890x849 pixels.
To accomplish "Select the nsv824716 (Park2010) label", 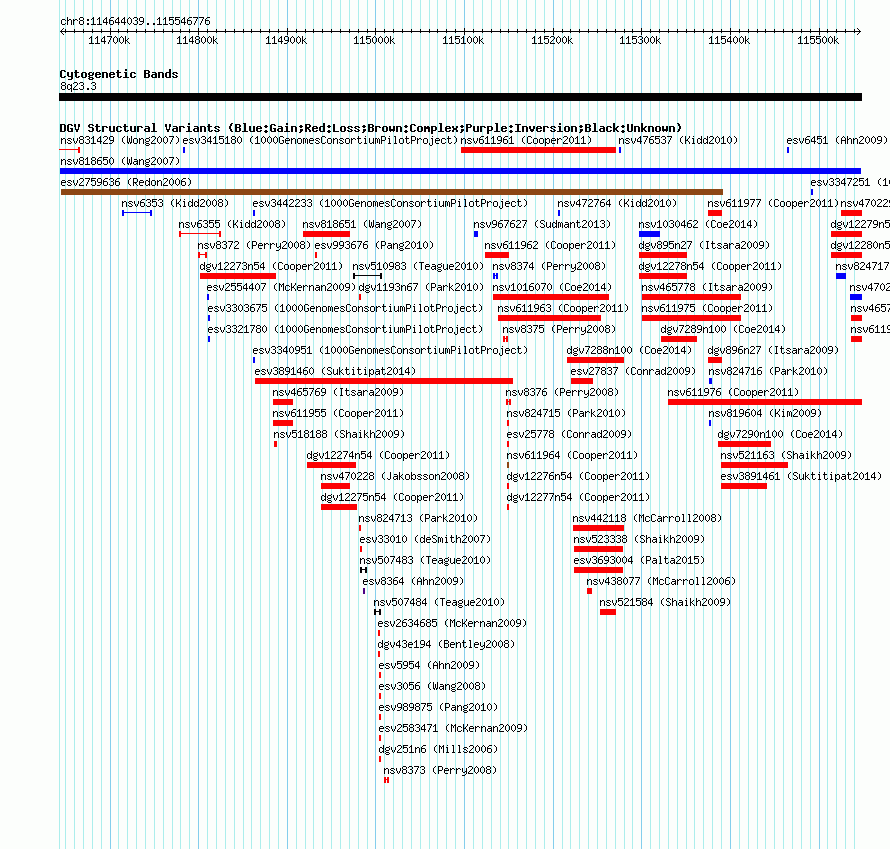I will click(768, 371).
